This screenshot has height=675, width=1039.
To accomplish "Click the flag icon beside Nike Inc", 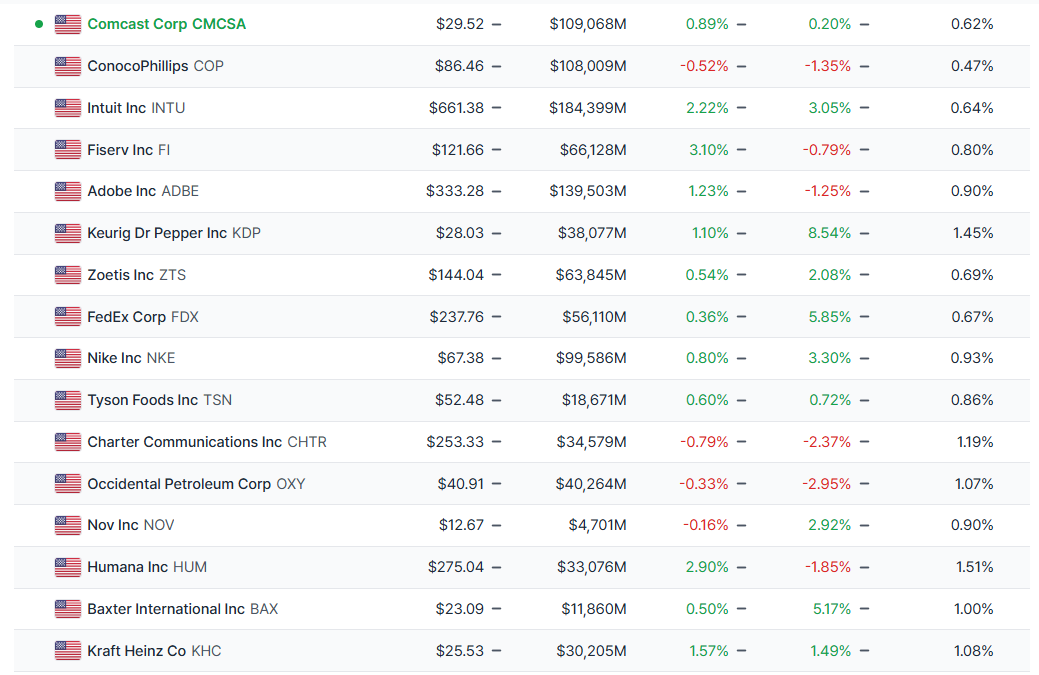I will [x=68, y=358].
